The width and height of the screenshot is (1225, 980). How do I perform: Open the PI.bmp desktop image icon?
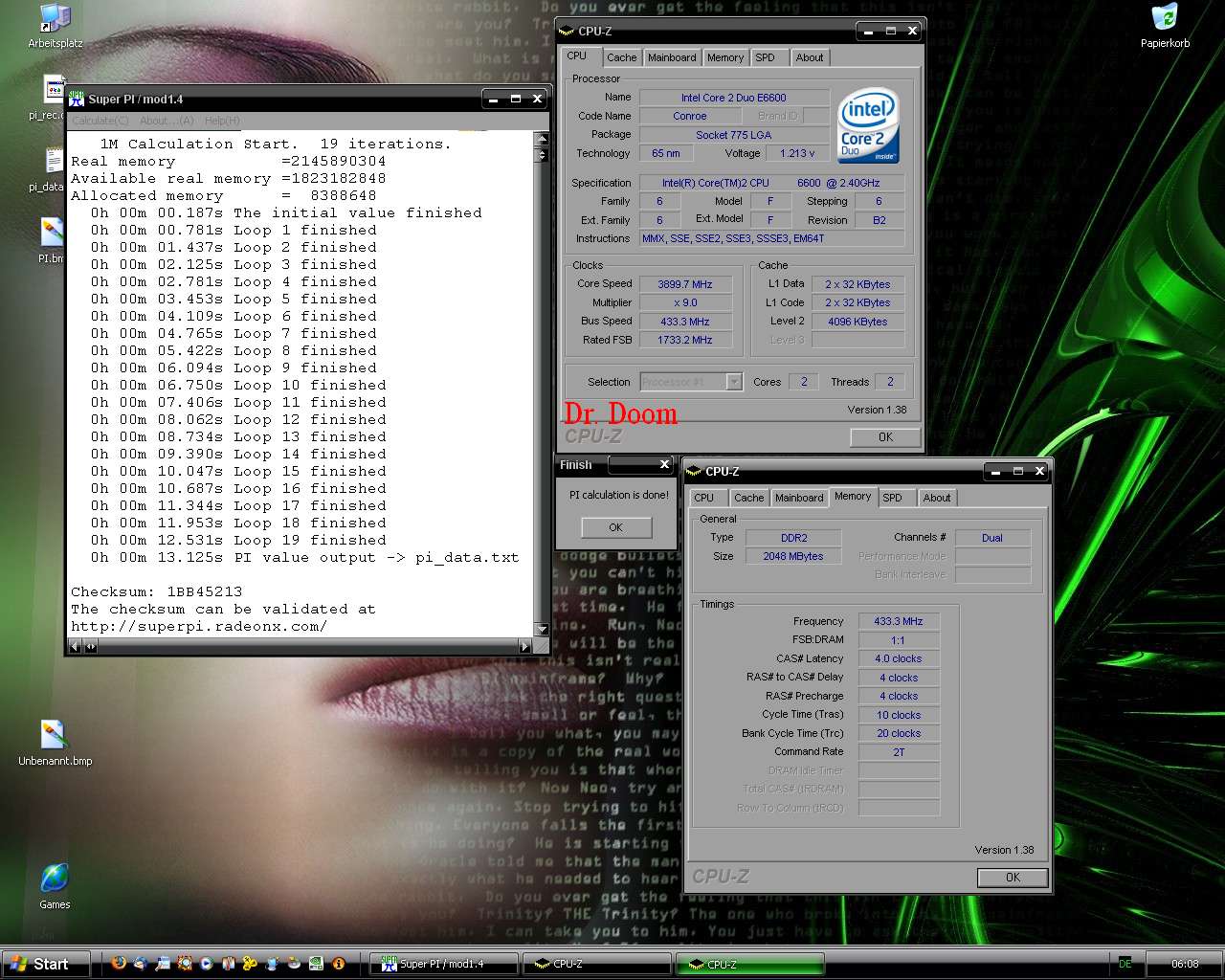pyautogui.click(x=52, y=240)
